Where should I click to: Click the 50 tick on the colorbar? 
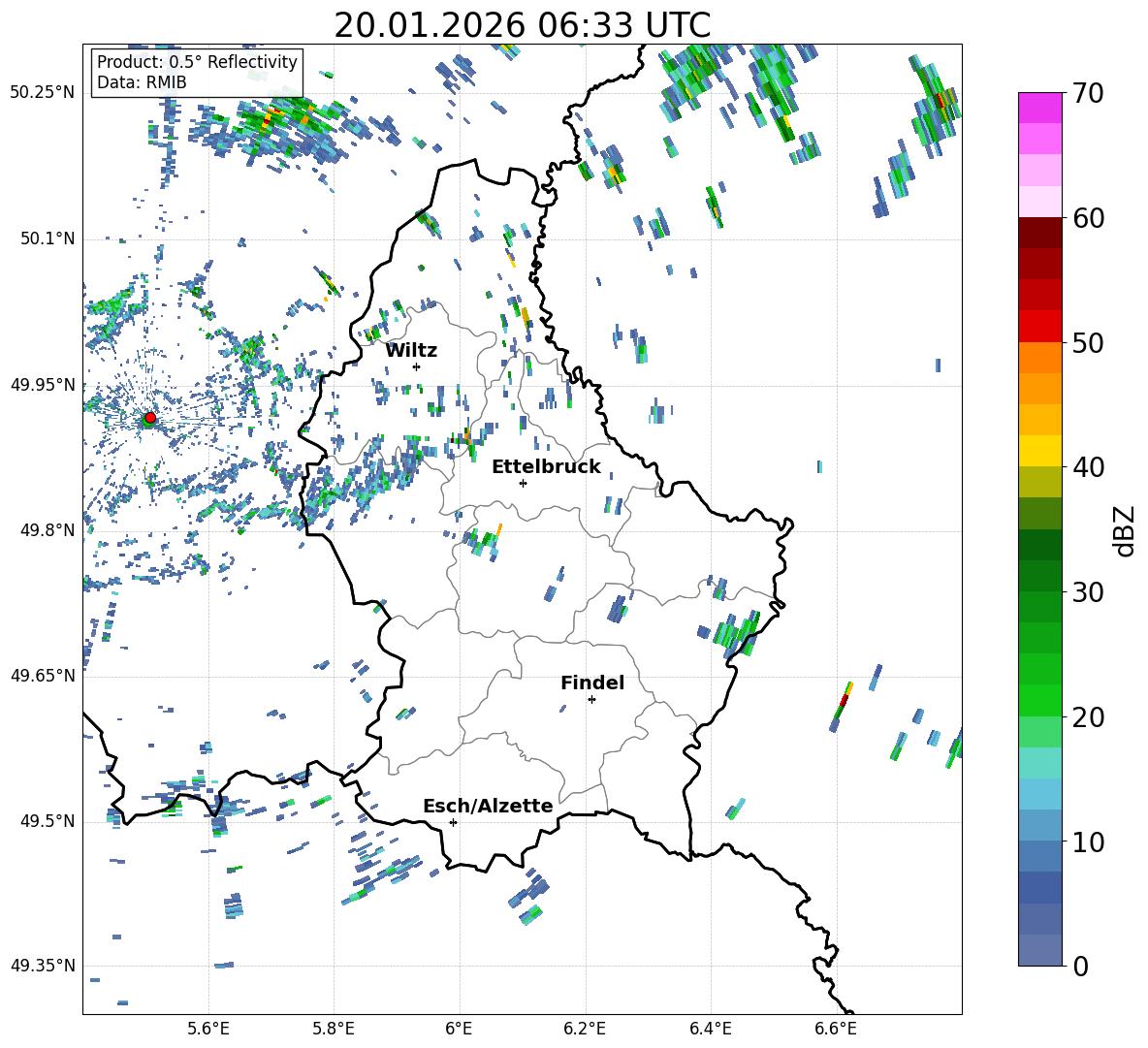(1089, 342)
